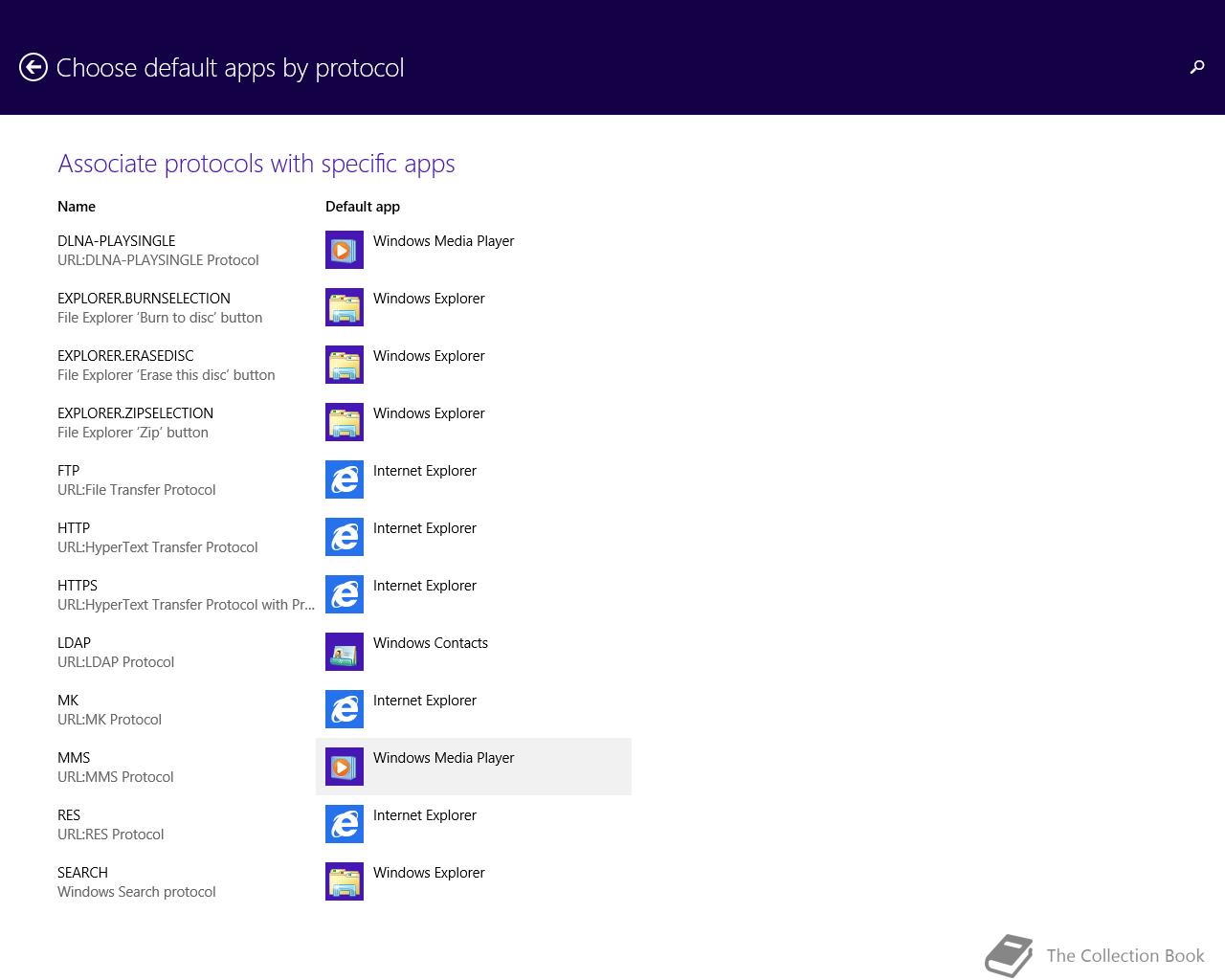Select Internet Explorer label for HTTPS
The image size is (1225, 980).
425,586
